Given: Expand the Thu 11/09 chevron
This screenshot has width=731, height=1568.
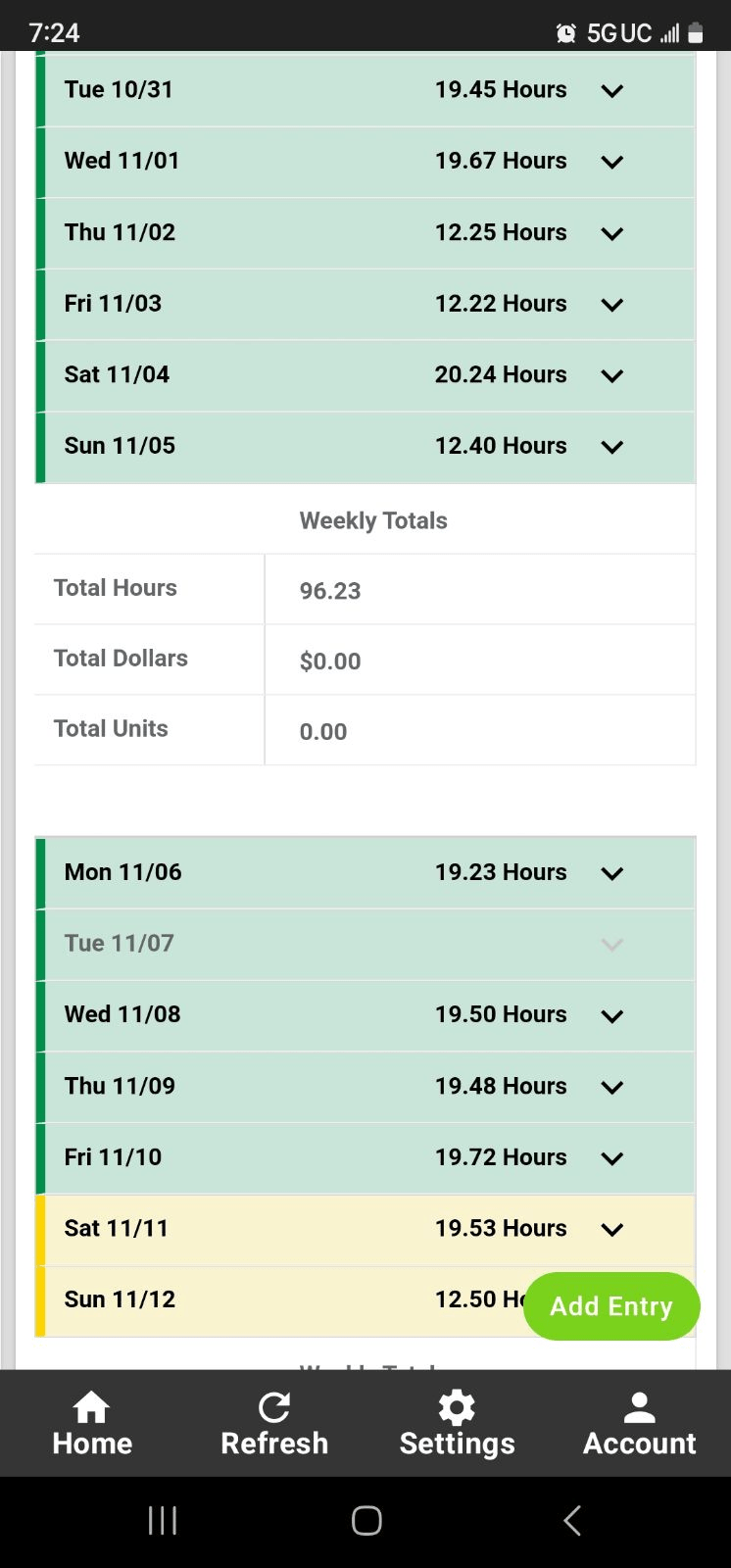Looking at the screenshot, I should tap(612, 1087).
